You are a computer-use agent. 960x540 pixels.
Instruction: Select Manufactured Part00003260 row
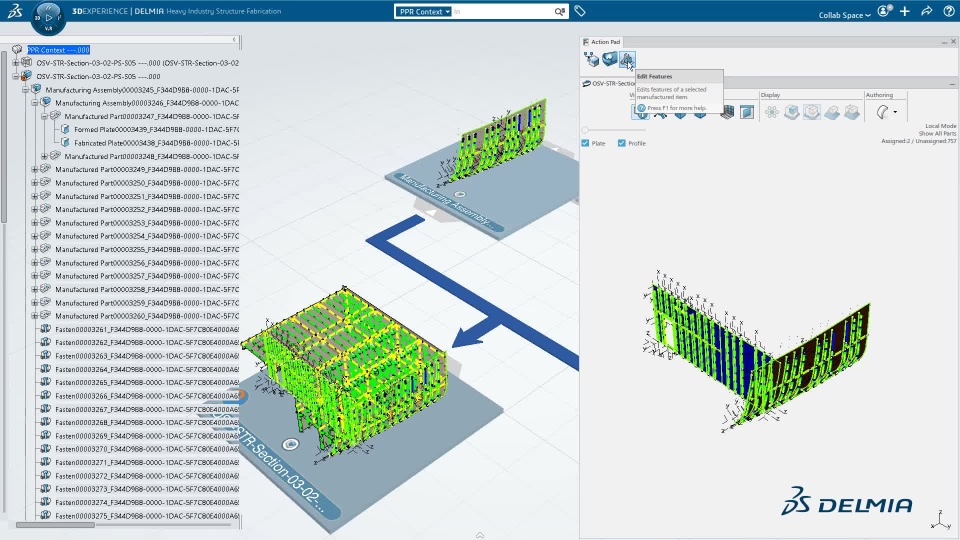[147, 316]
